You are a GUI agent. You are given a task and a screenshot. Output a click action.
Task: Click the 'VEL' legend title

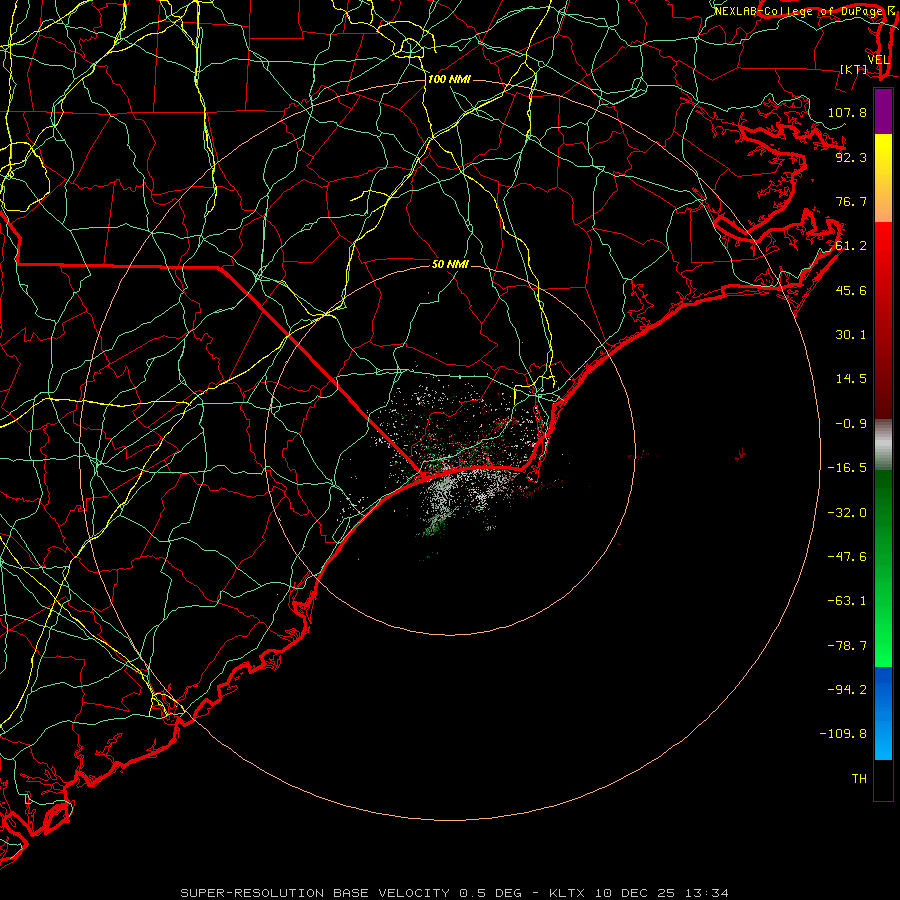(x=879, y=60)
